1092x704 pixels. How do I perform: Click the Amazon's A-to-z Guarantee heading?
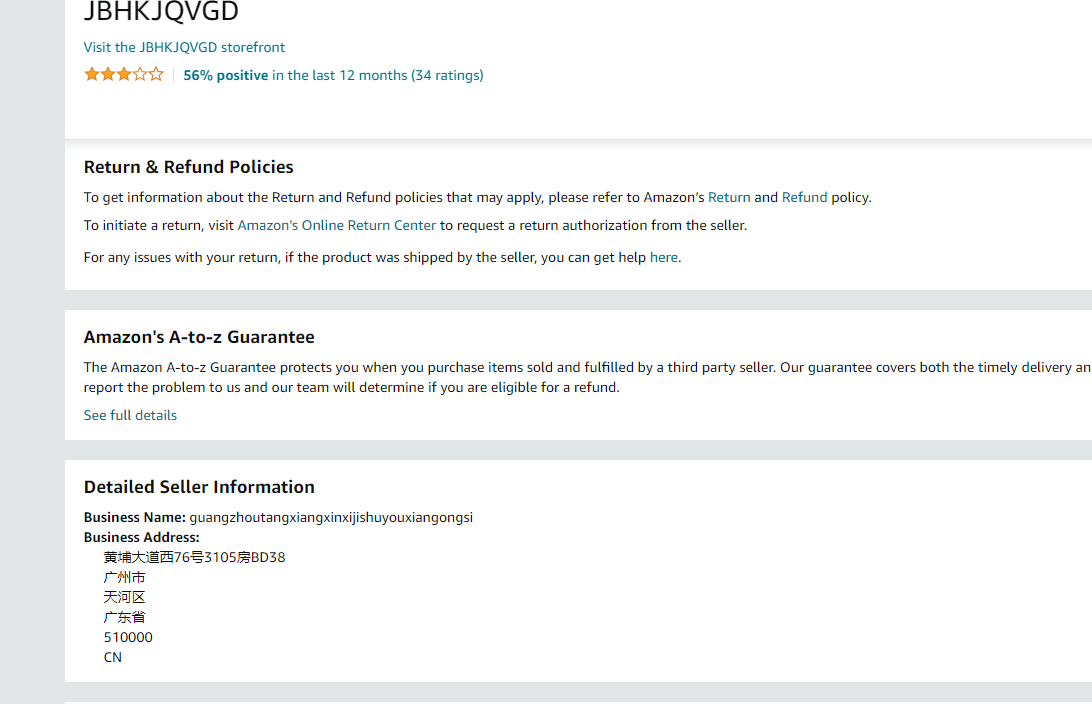199,337
